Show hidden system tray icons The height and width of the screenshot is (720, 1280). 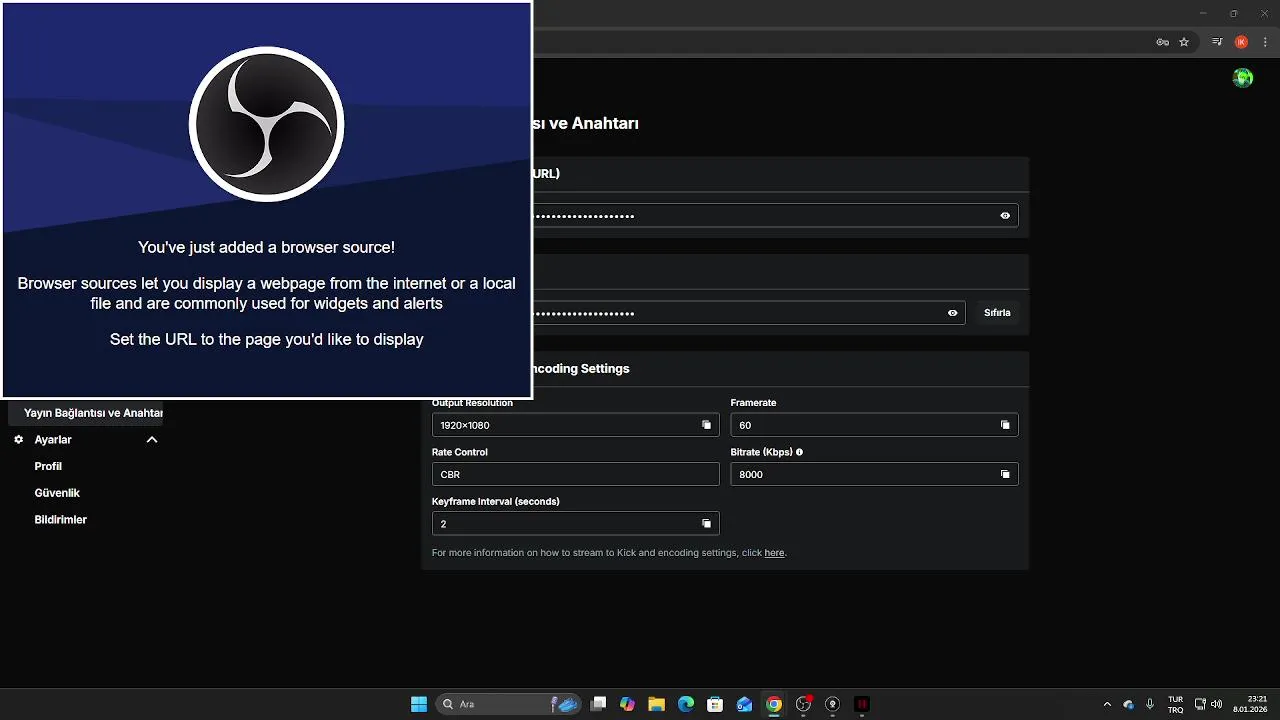(x=1107, y=704)
